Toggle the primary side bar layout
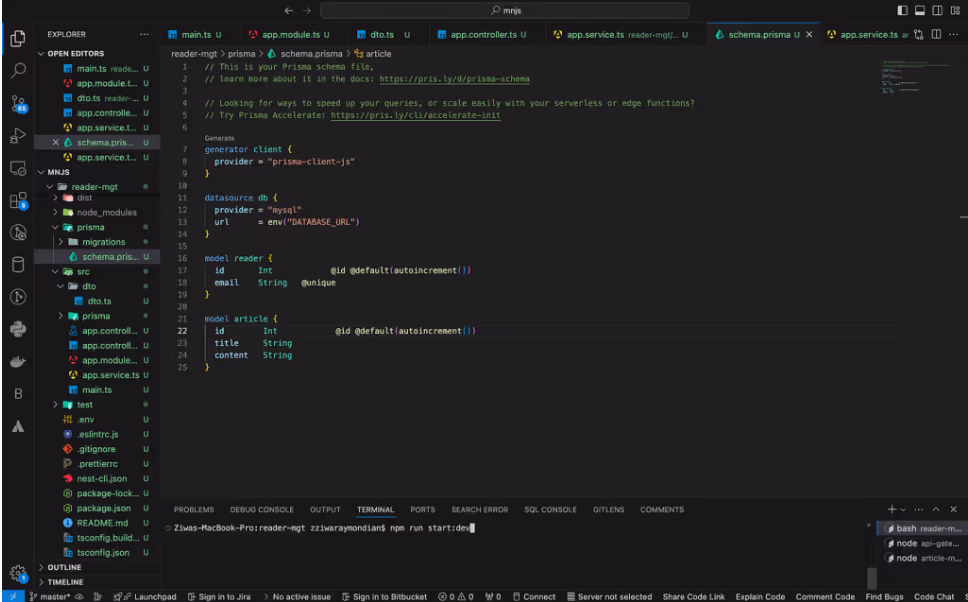 pyautogui.click(x=903, y=10)
